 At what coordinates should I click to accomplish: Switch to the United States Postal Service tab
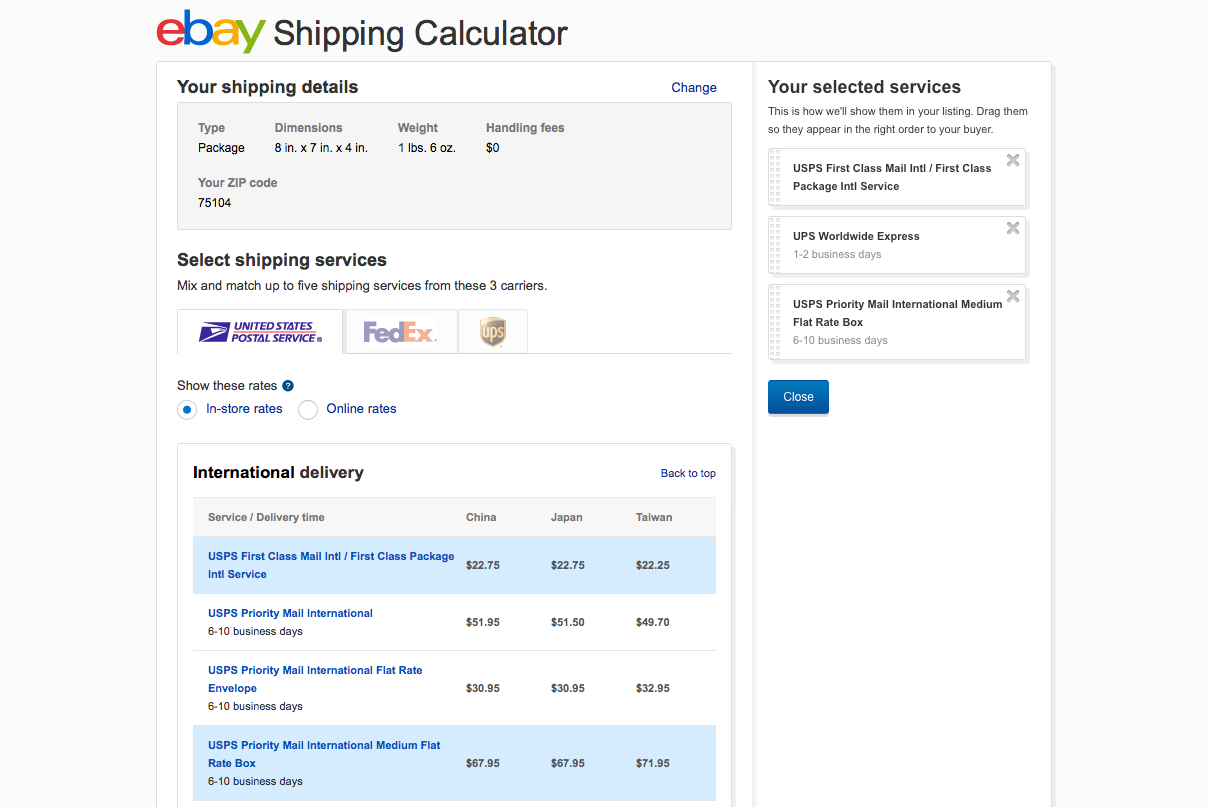click(260, 332)
